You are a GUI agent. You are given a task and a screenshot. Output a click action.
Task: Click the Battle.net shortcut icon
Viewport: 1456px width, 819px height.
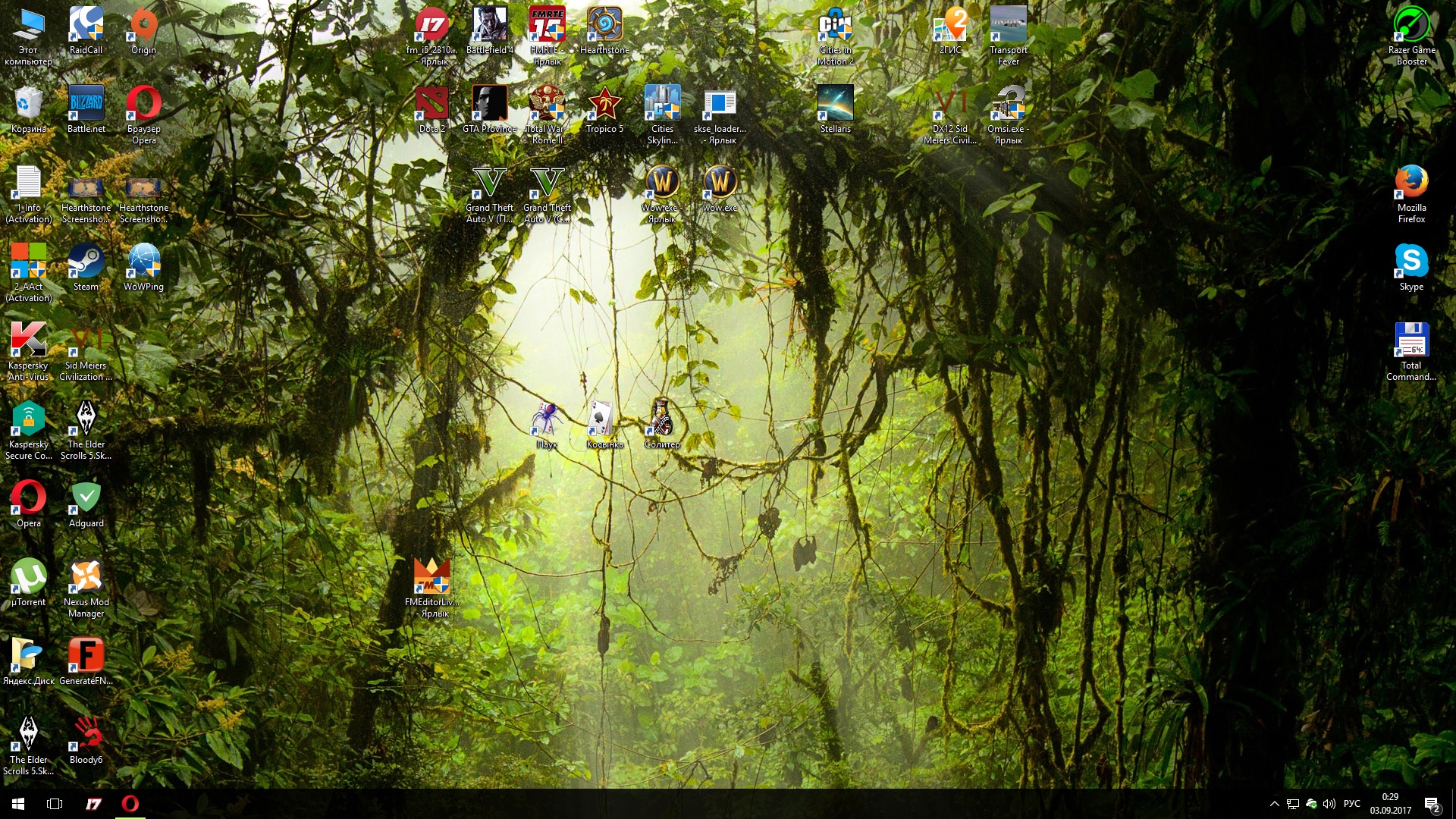point(86,104)
